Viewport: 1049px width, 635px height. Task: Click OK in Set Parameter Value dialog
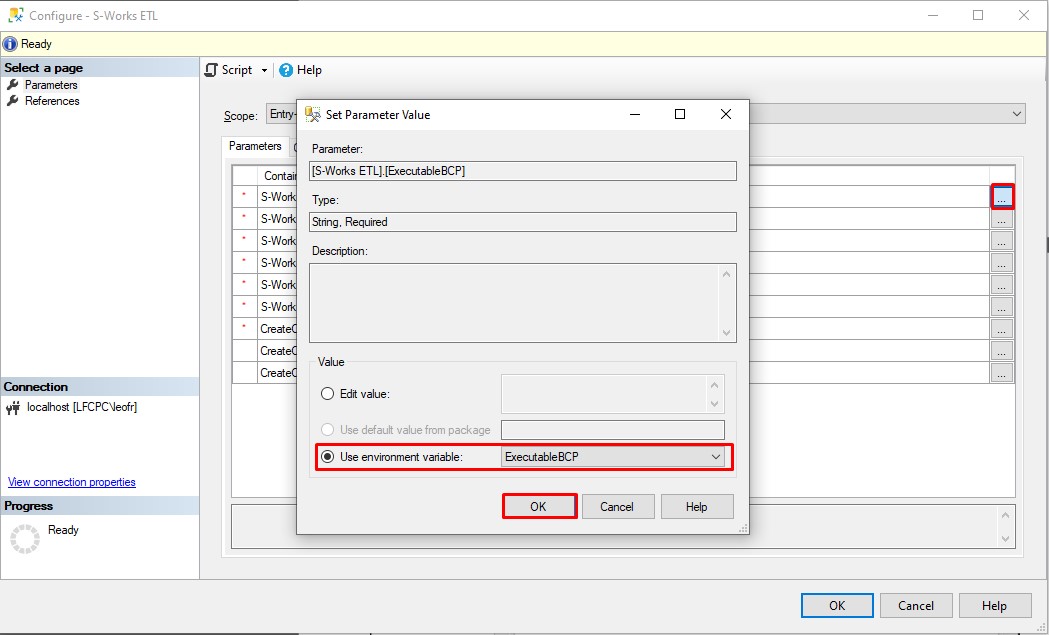pyautogui.click(x=539, y=507)
